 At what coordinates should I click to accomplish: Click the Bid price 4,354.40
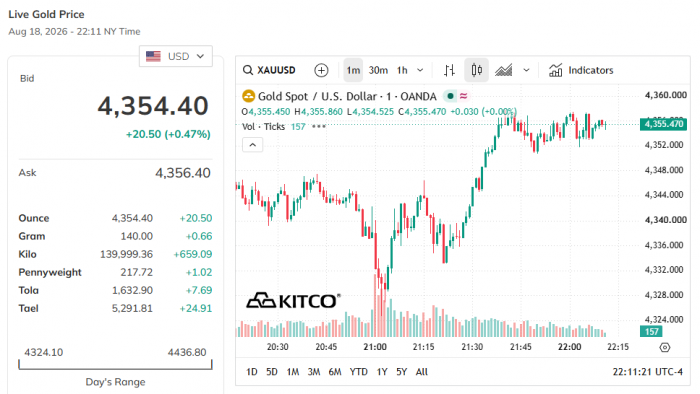[x=153, y=106]
